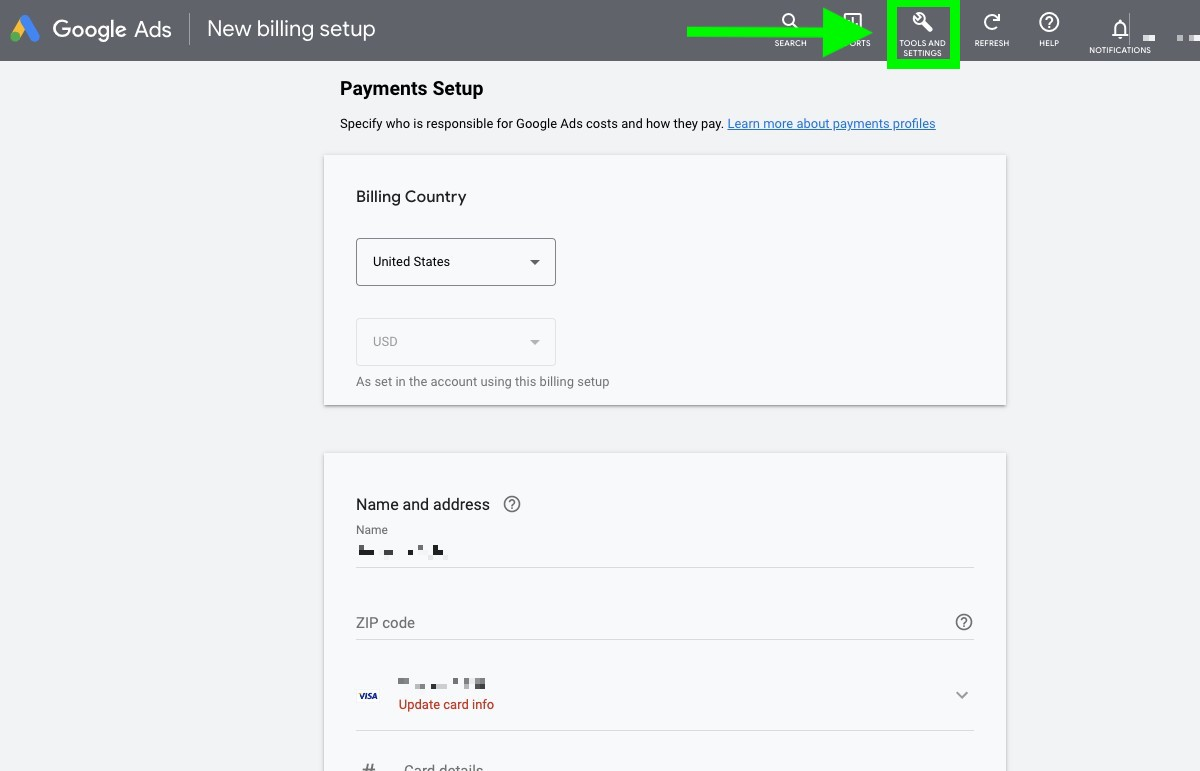Screen dimensions: 1200x771
Task: Click the Refresh icon
Action: point(991,23)
